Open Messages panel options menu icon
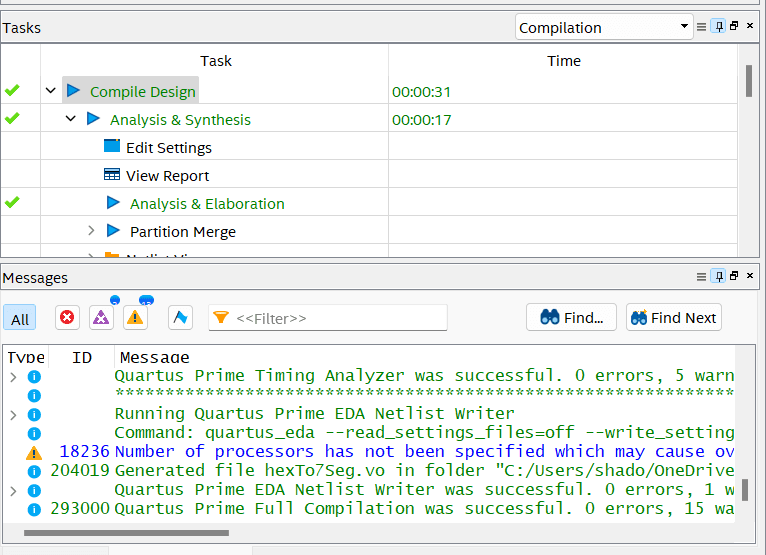 click(x=701, y=277)
